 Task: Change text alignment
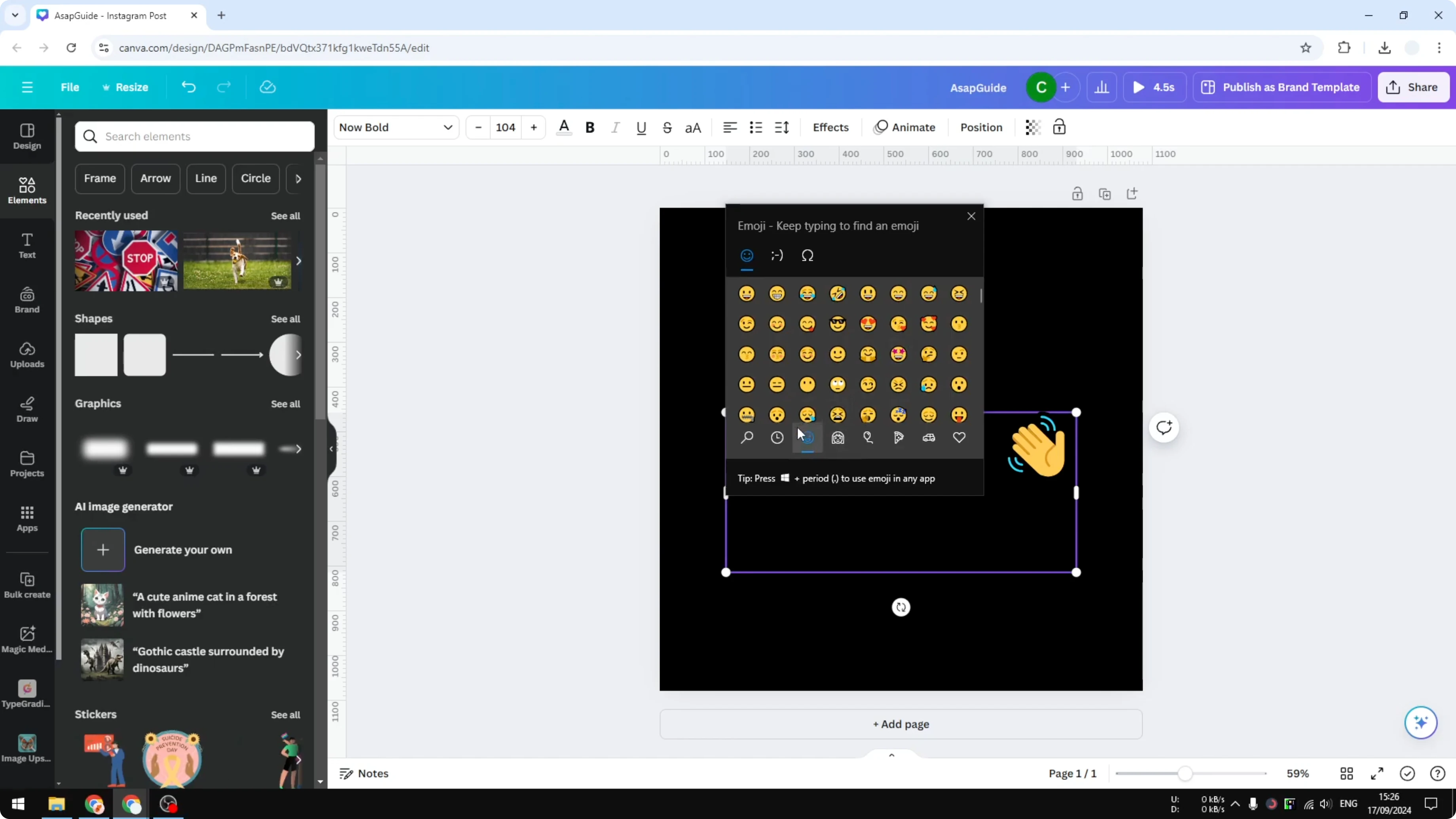tap(730, 127)
